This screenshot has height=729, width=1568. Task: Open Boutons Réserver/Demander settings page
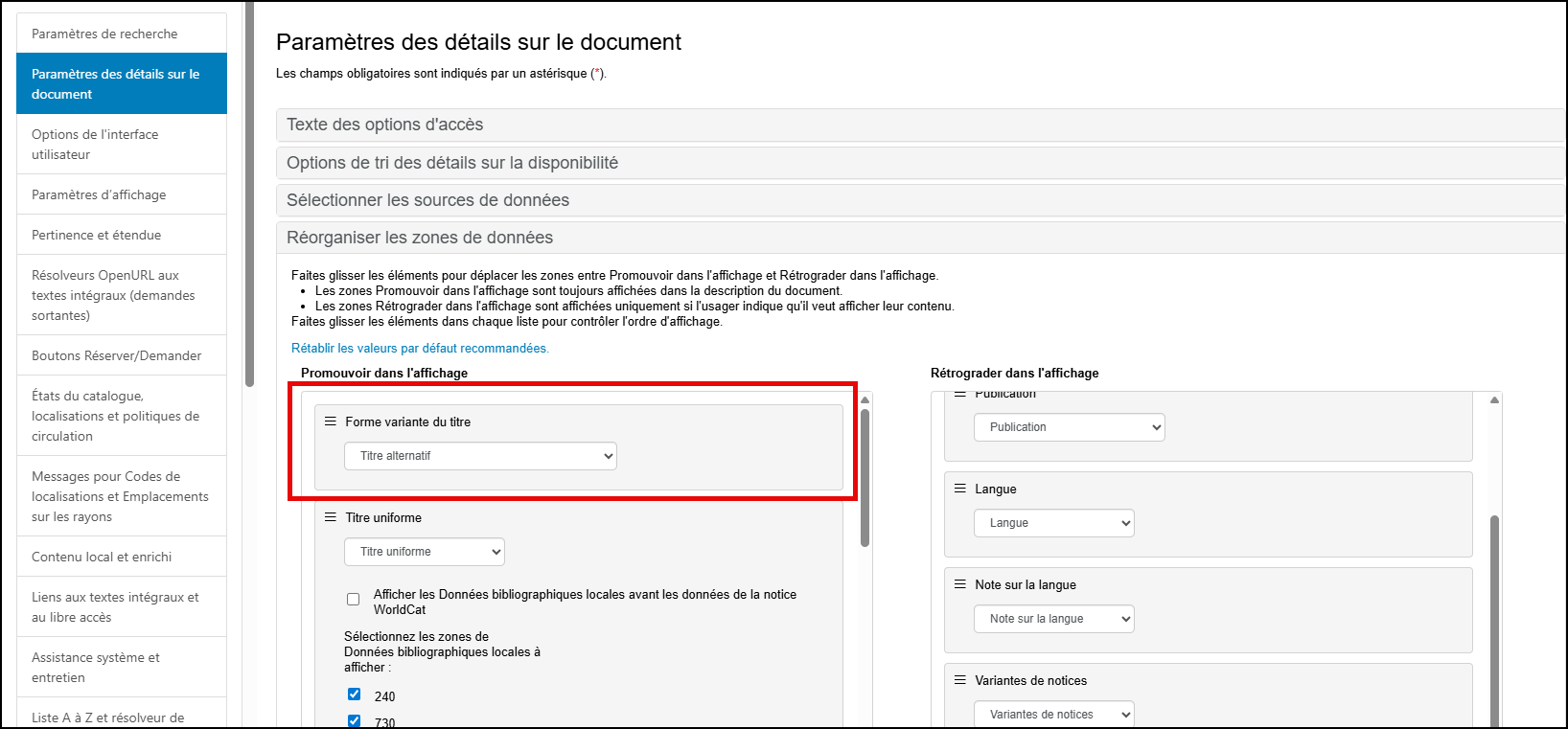coord(116,355)
